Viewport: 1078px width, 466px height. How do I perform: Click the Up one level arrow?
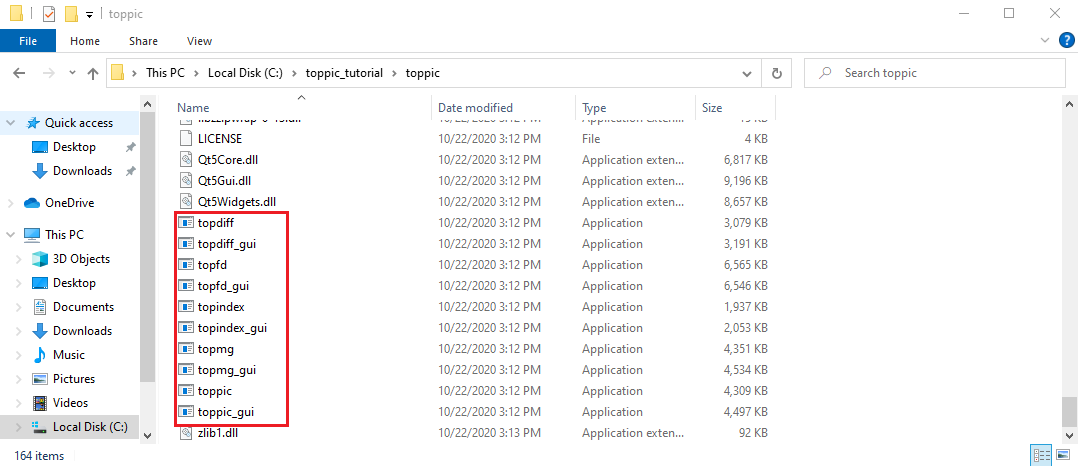[93, 73]
